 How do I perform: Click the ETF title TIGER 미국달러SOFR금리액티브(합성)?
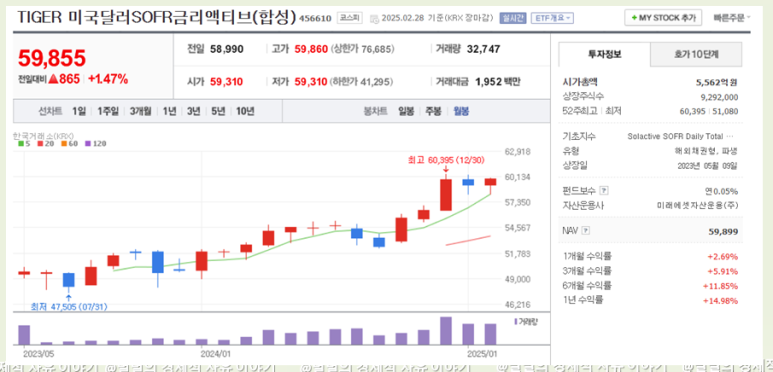pyautogui.click(x=157, y=17)
